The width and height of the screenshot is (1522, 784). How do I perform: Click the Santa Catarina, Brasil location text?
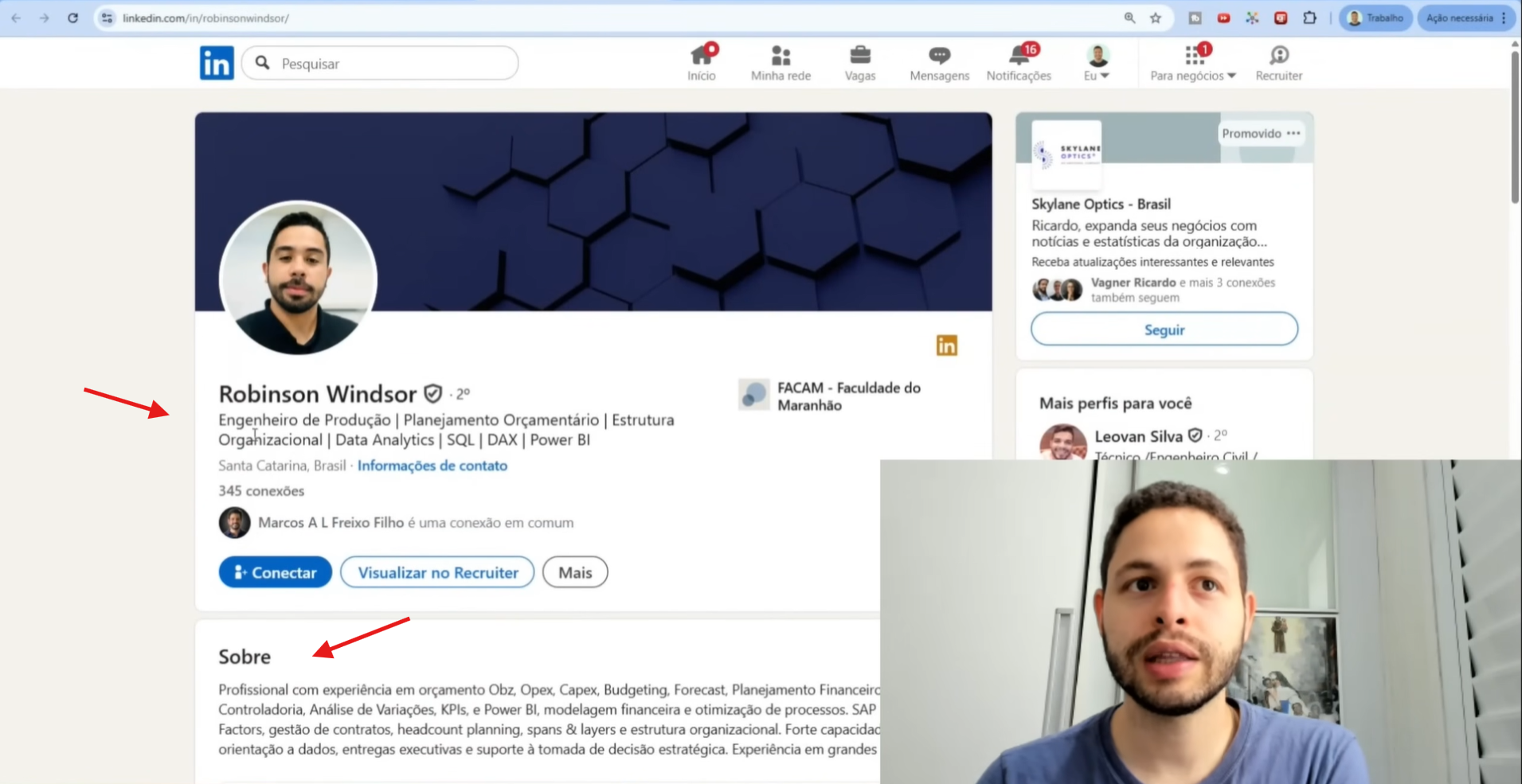coord(282,466)
